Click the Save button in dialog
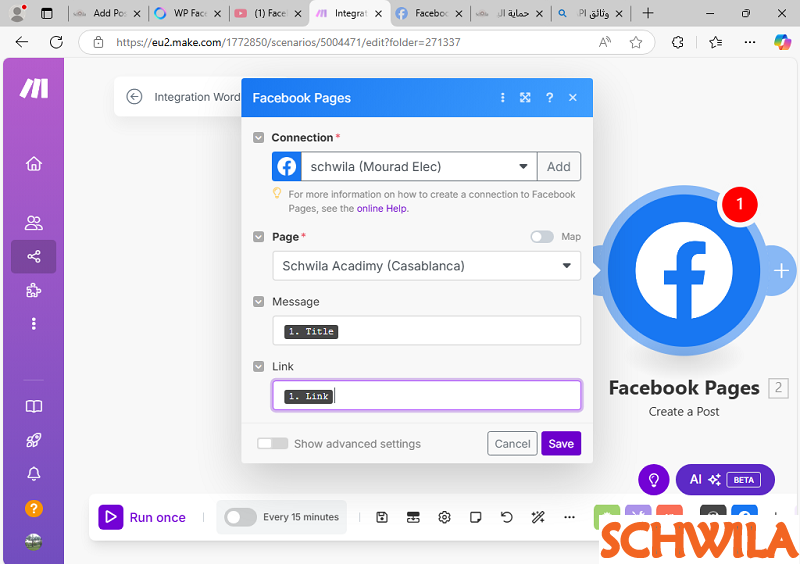The width and height of the screenshot is (800, 564). tap(561, 444)
